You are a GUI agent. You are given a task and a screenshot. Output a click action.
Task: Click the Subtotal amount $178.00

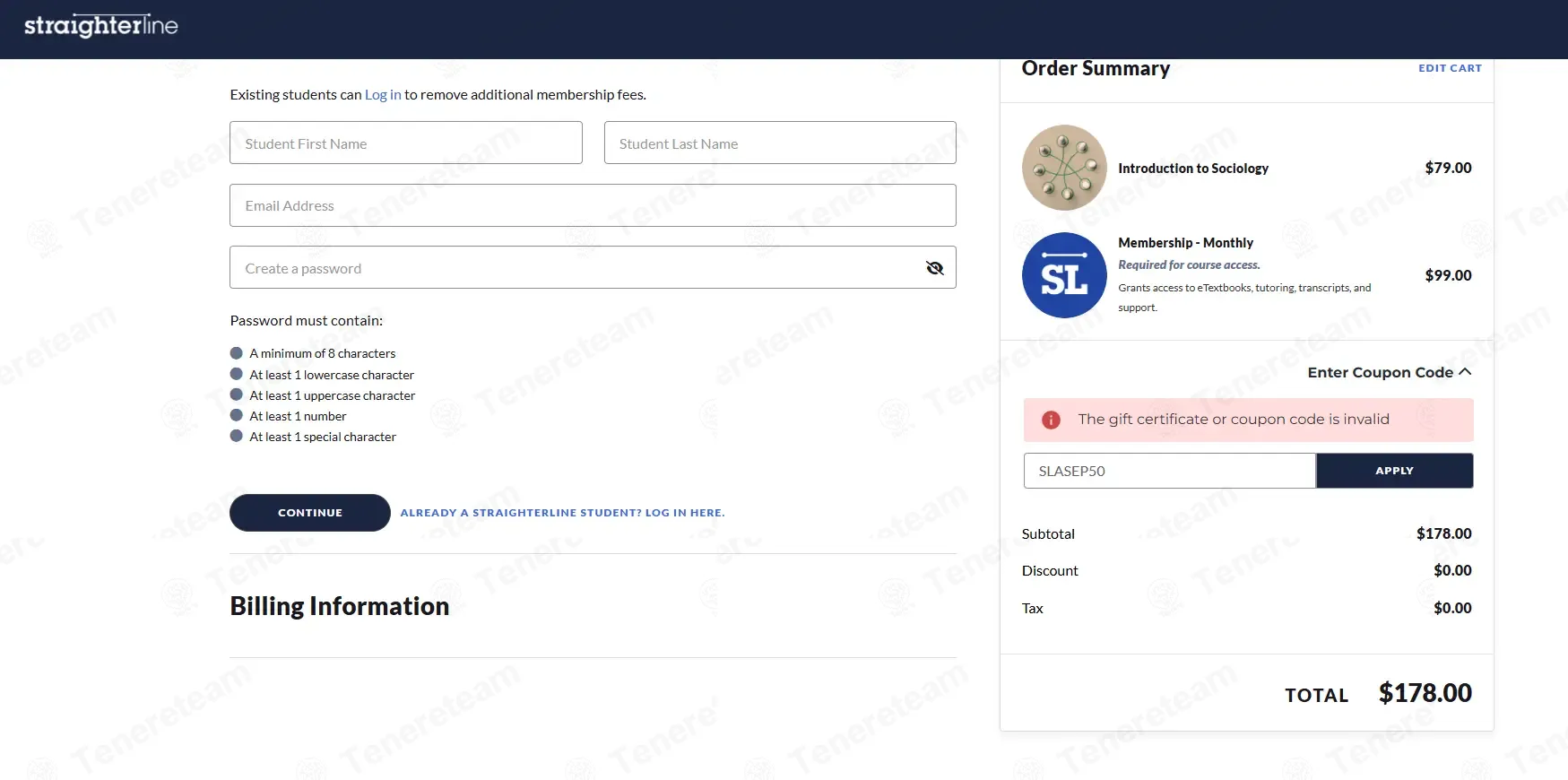click(1443, 533)
